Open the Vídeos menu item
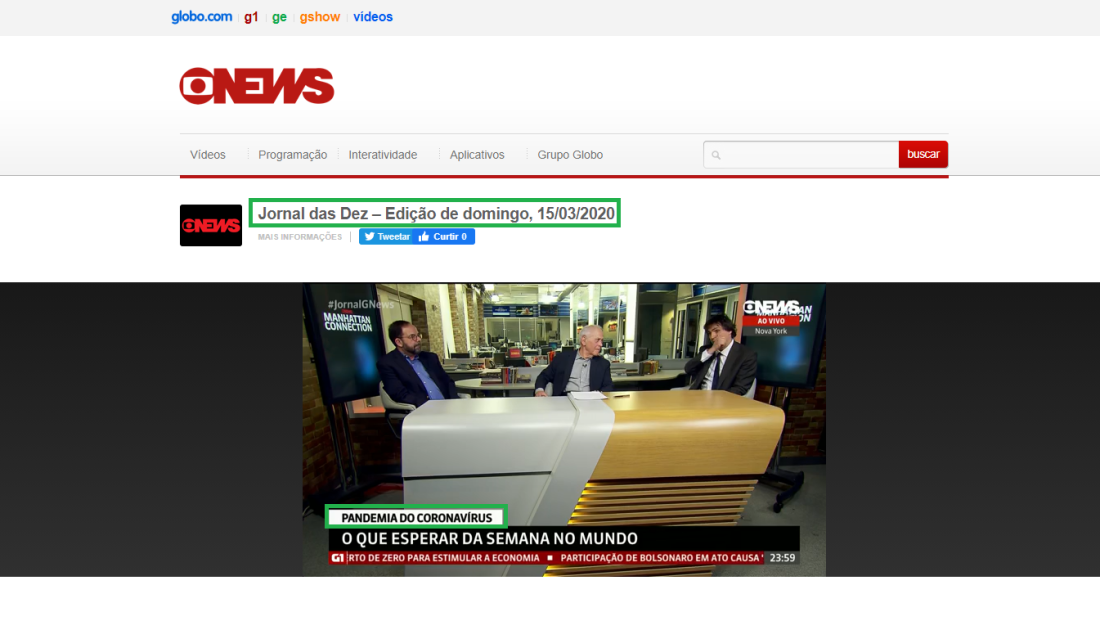The height and width of the screenshot is (639, 1100). point(208,155)
